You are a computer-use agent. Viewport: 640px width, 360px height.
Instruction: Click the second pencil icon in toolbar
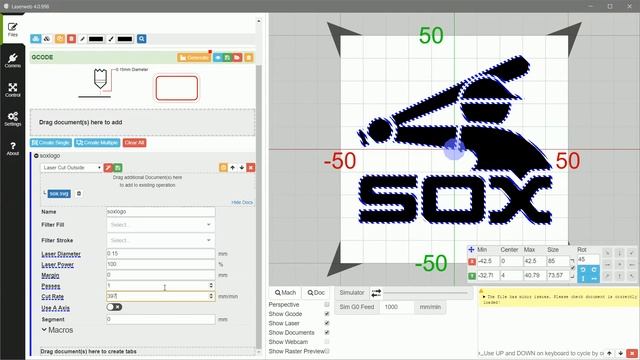point(111,39)
